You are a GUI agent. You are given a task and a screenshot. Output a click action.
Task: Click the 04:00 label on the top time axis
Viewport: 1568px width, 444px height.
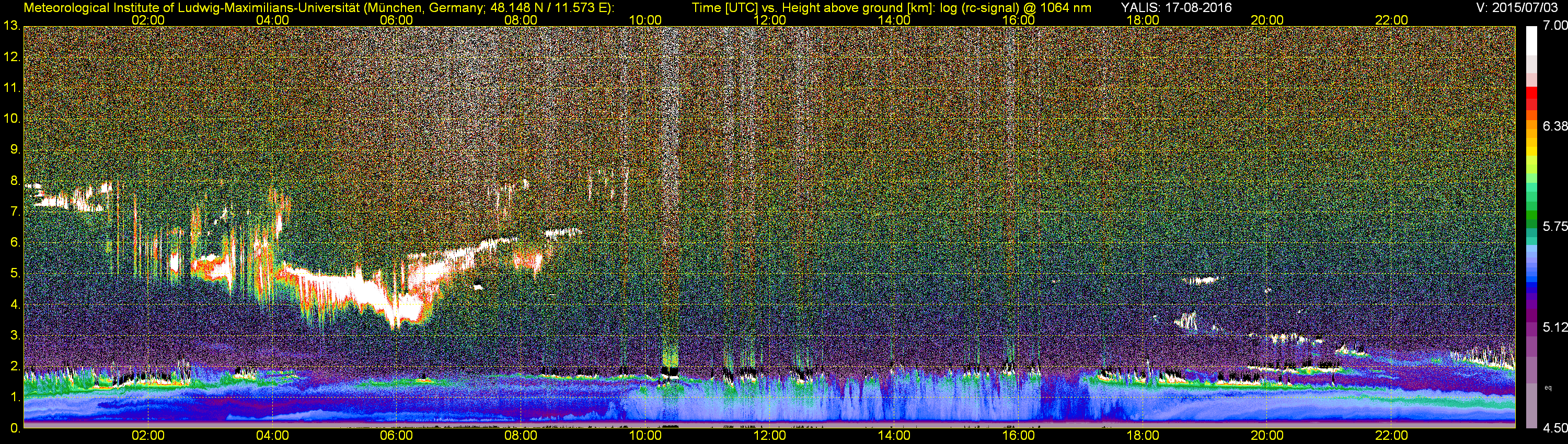(272, 20)
